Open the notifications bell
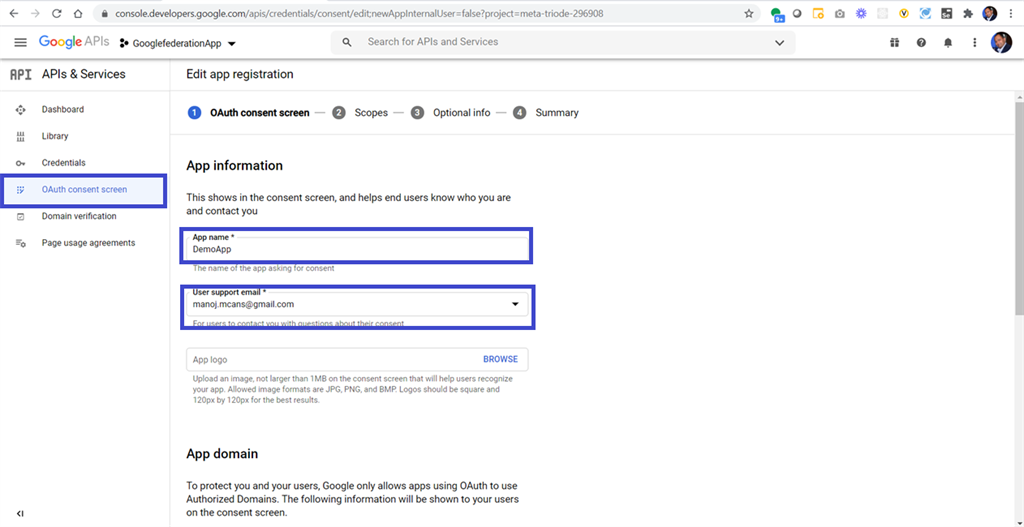 pos(948,42)
